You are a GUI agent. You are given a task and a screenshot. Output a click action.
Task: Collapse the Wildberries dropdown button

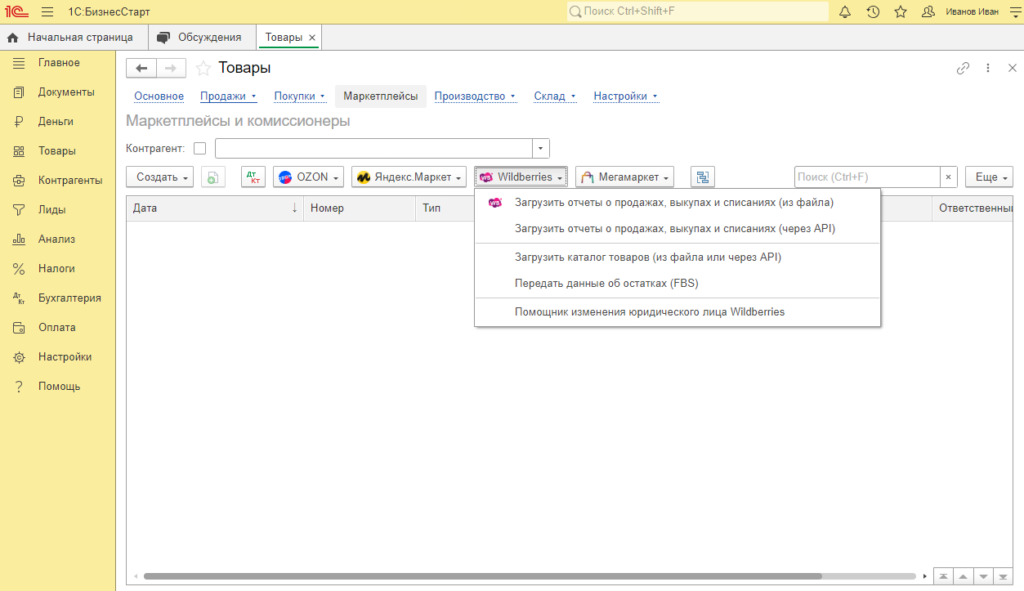[x=521, y=177]
